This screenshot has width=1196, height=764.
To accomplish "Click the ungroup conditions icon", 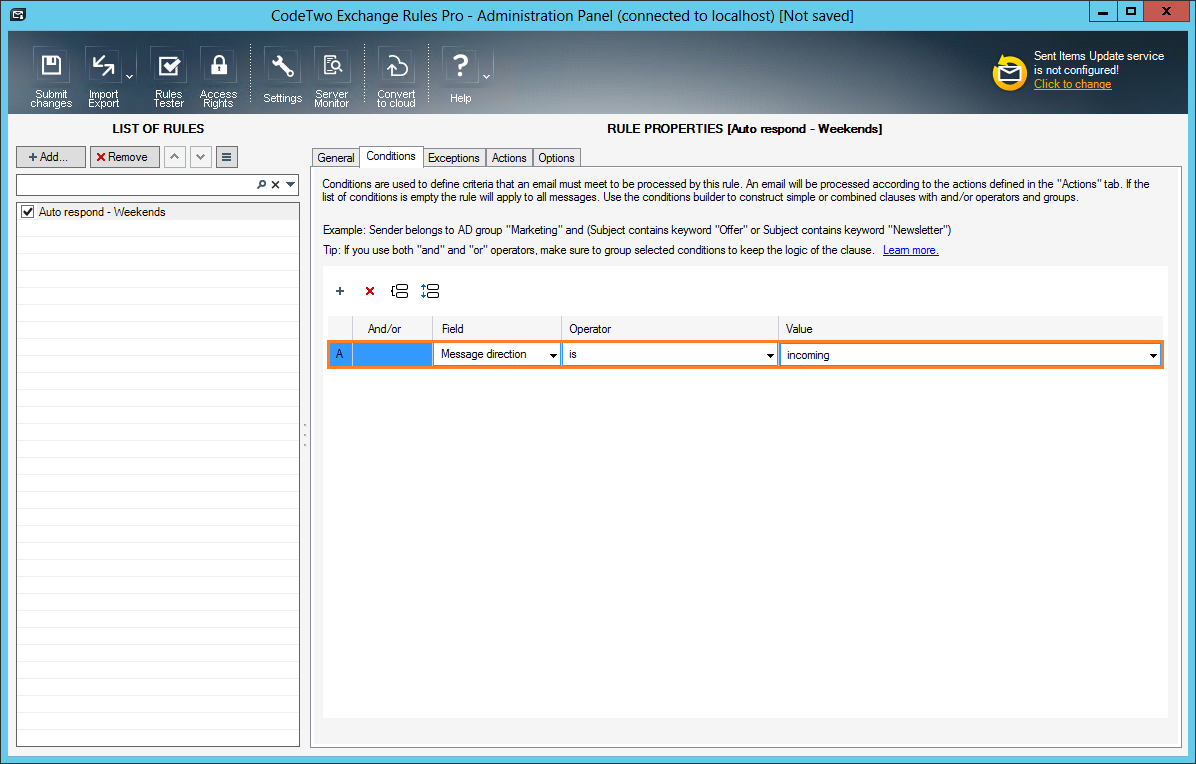I will (430, 291).
